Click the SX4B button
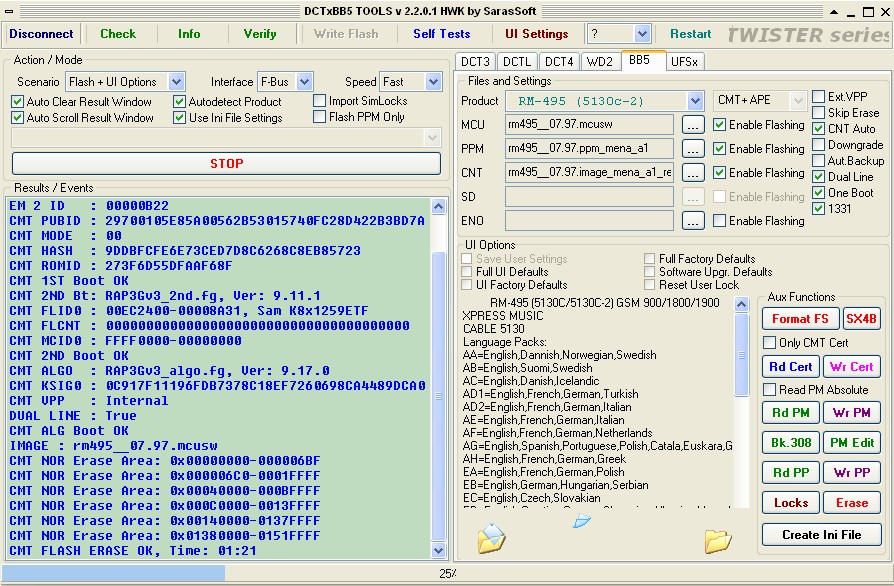894x586 pixels. coord(861,319)
